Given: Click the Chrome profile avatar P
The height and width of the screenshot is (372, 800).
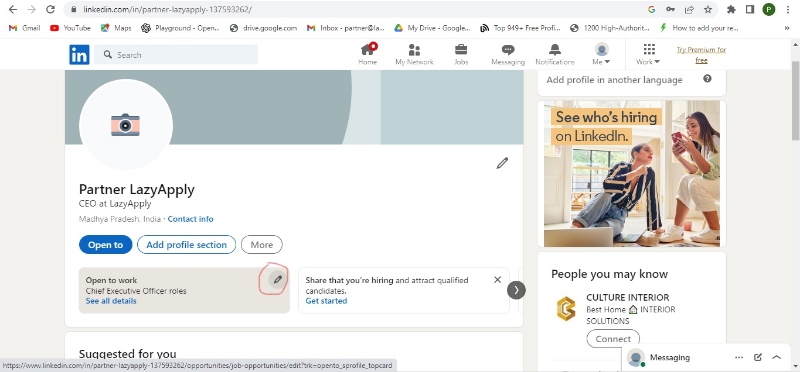Looking at the screenshot, I should pyautogui.click(x=768, y=9).
